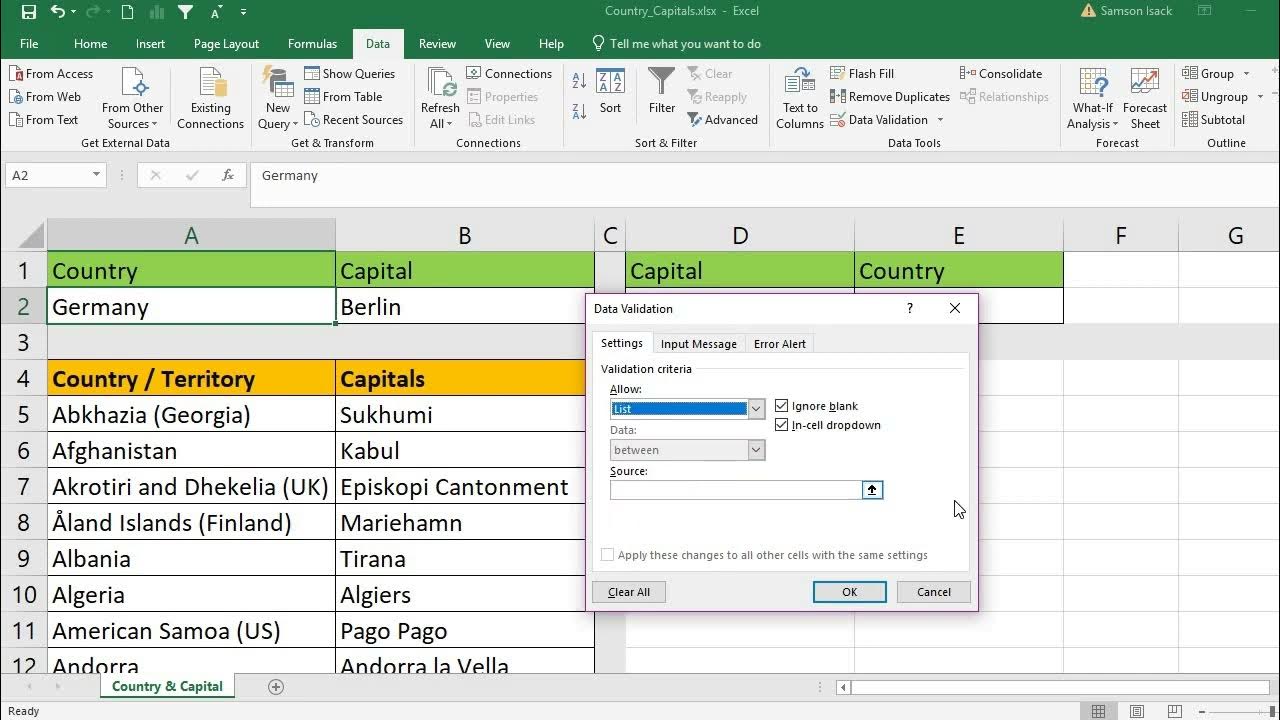
Task: Select cell containing Pago Pago
Action: [x=465, y=631]
